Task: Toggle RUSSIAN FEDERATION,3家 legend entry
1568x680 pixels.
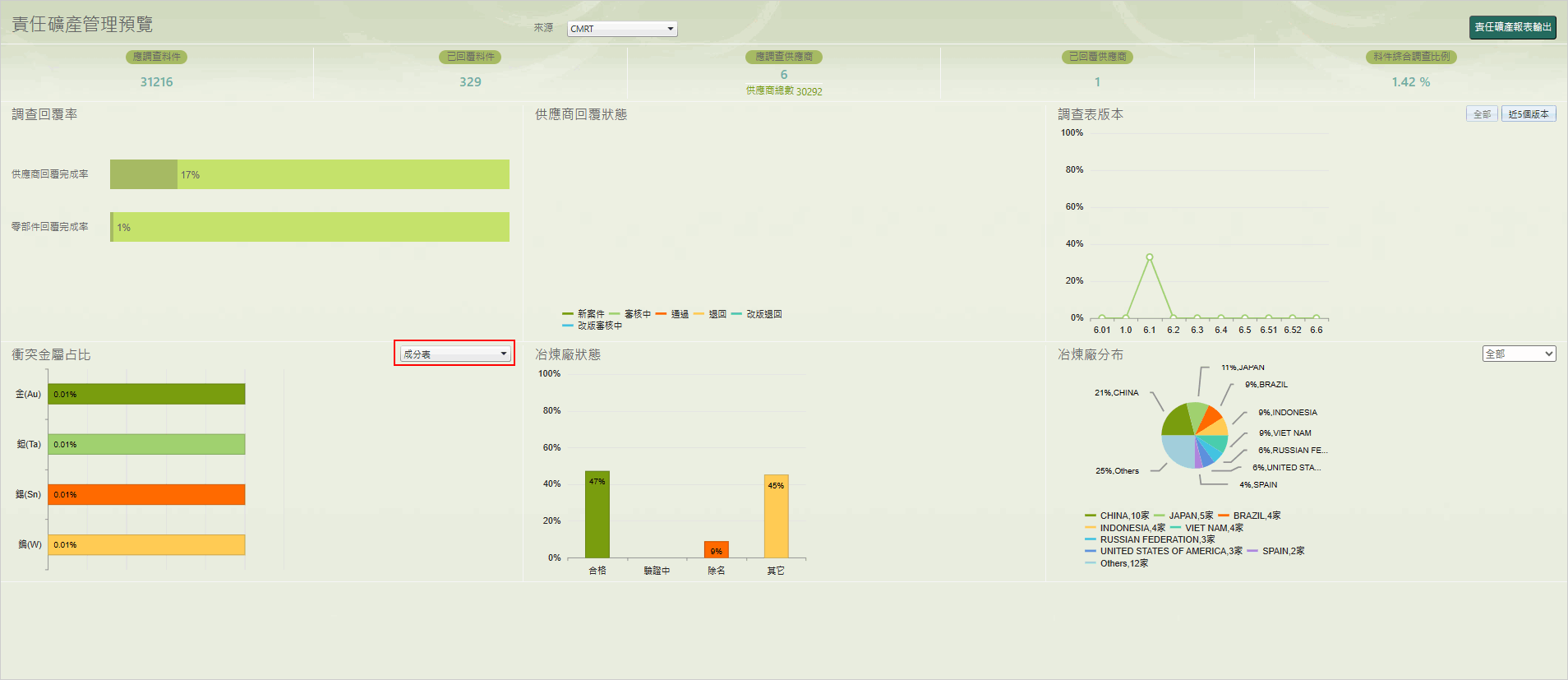Action: [1150, 539]
